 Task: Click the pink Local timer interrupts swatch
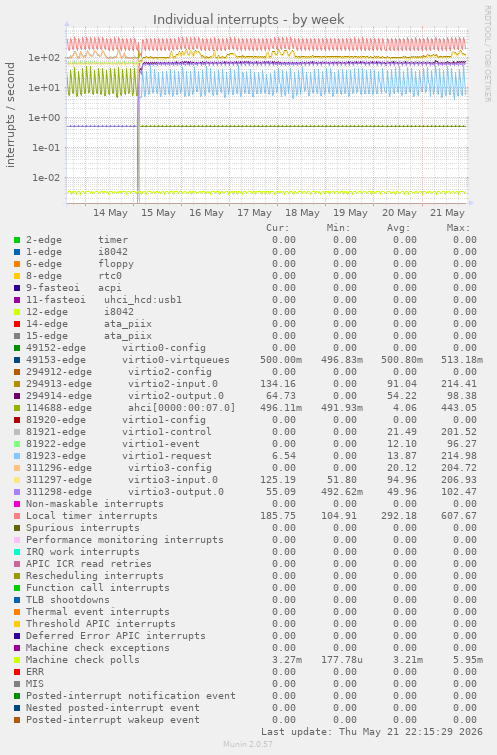point(17,516)
